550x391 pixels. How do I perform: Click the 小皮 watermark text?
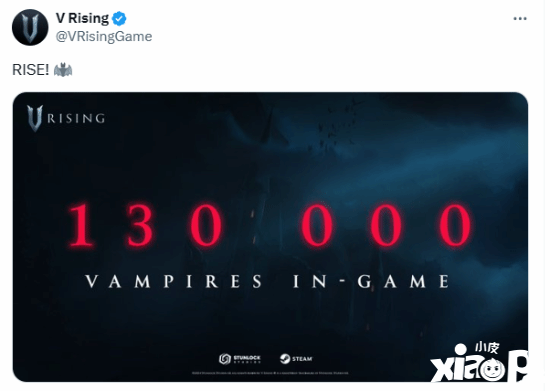coord(487,348)
